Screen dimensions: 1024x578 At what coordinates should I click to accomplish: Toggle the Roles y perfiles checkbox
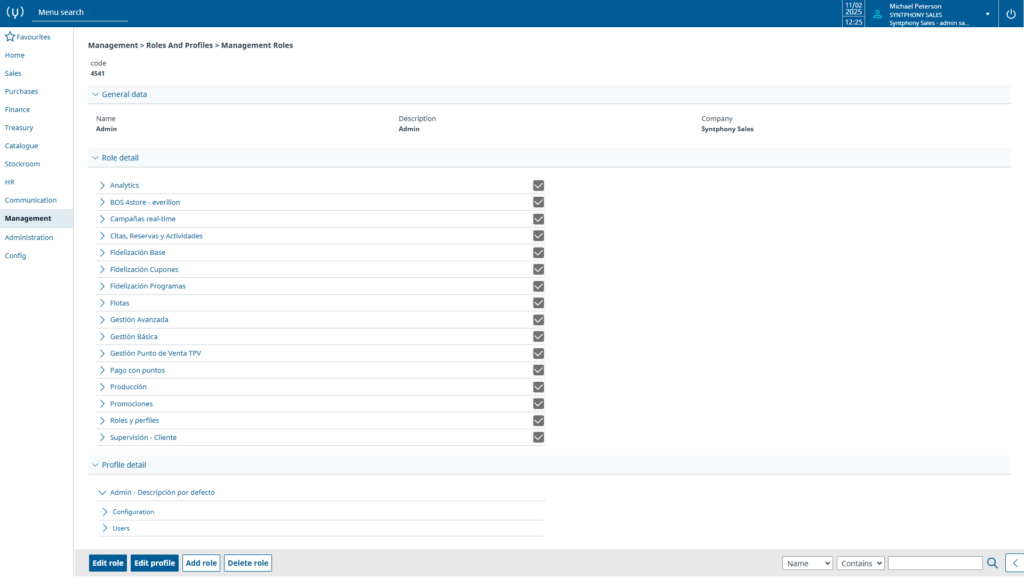click(x=538, y=421)
